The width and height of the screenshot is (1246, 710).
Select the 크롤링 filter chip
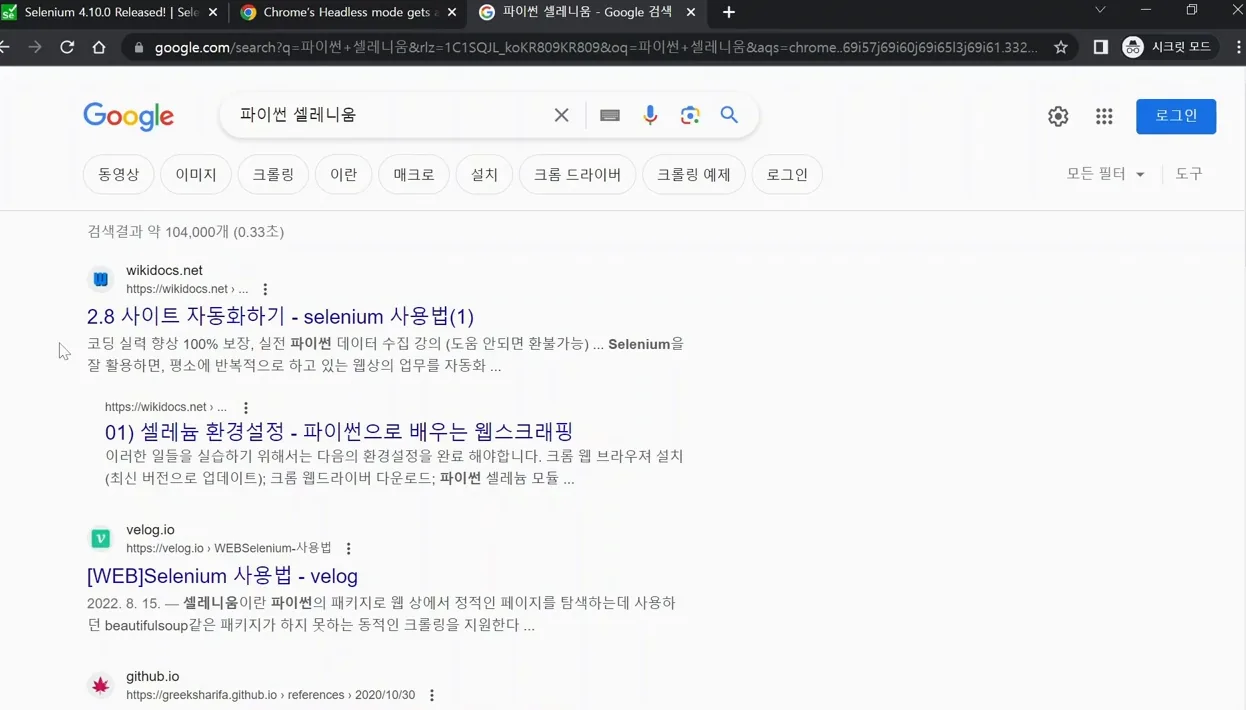pyautogui.click(x=273, y=174)
